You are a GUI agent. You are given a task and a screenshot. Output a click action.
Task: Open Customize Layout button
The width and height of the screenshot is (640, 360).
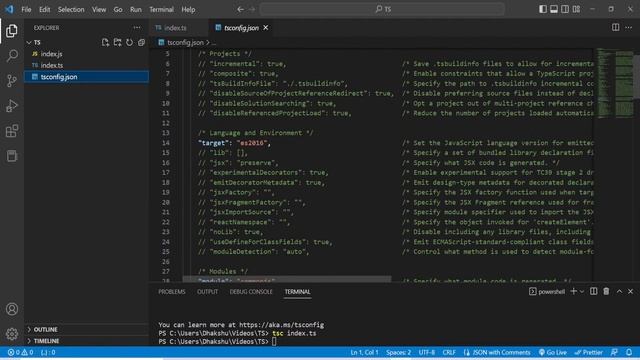[x=576, y=9]
